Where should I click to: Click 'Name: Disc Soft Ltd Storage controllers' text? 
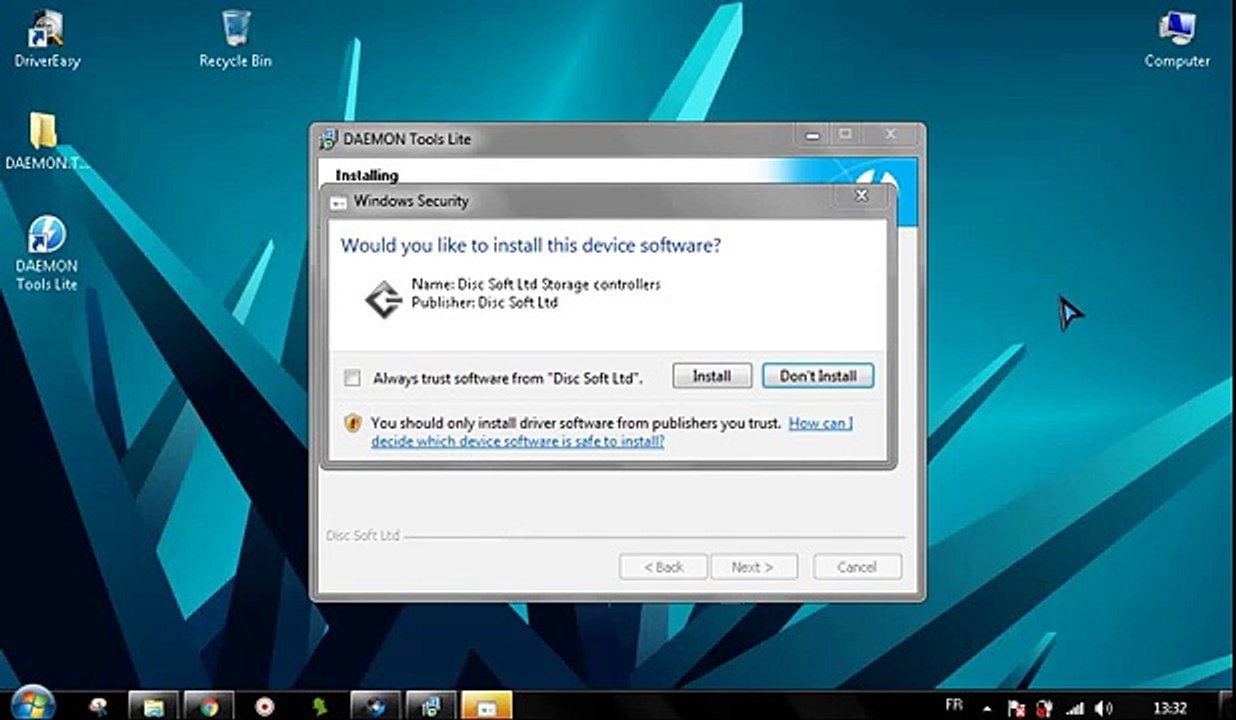[536, 284]
